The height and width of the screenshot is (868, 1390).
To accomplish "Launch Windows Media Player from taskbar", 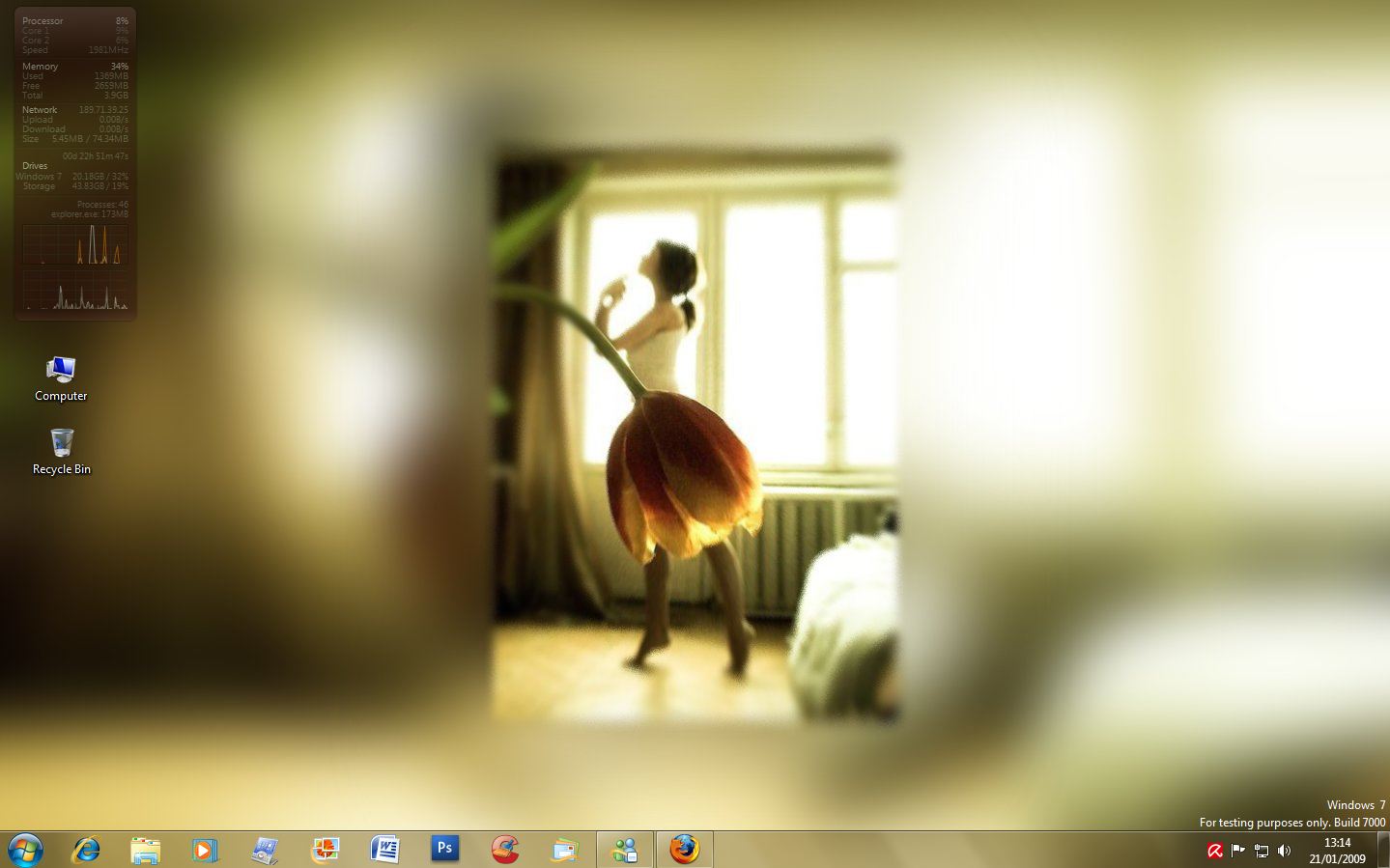I will (x=205, y=850).
